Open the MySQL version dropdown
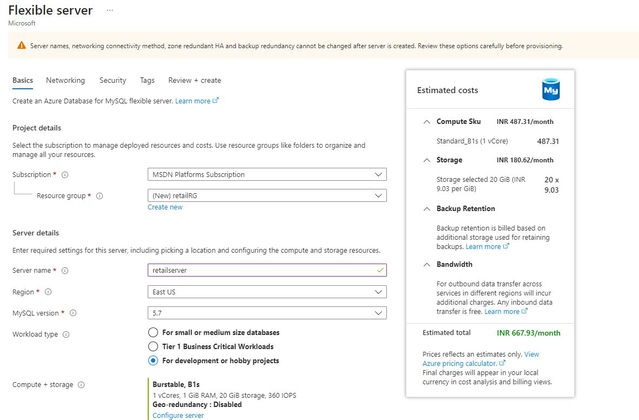 (x=266, y=313)
